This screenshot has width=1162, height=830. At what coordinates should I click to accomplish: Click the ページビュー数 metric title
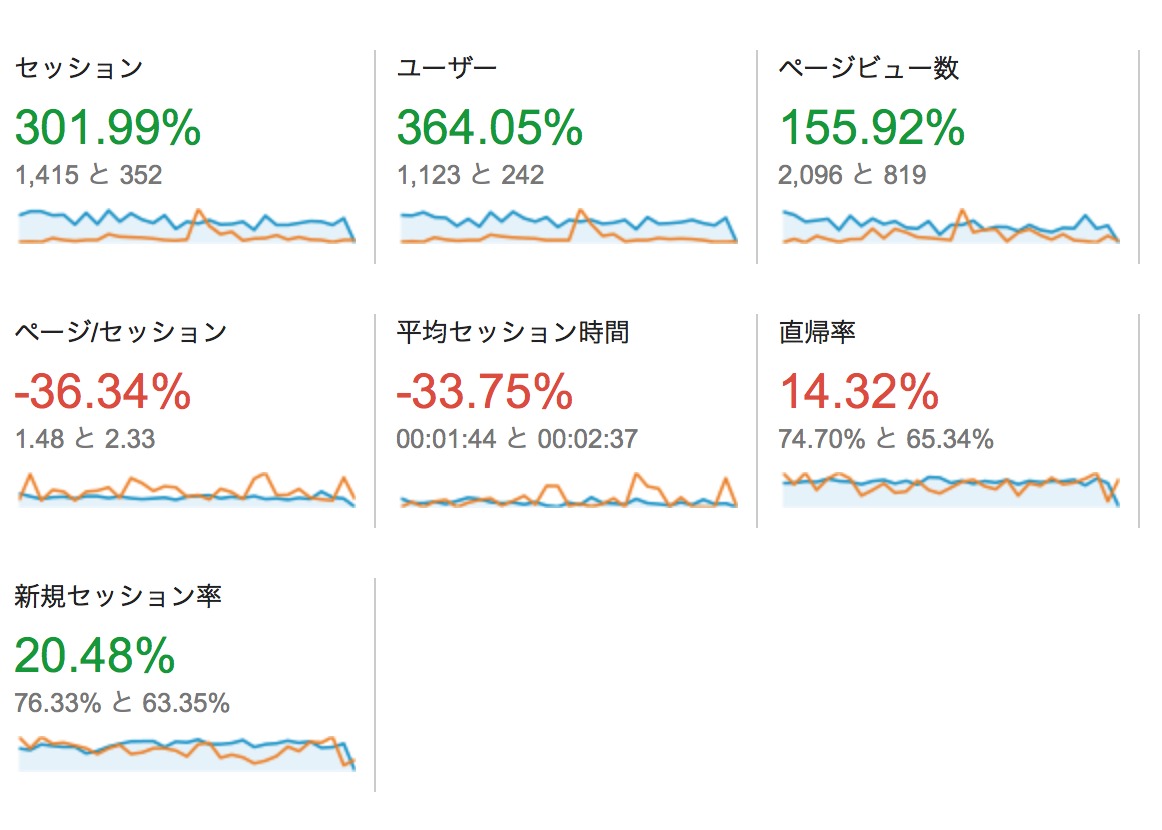(x=869, y=67)
